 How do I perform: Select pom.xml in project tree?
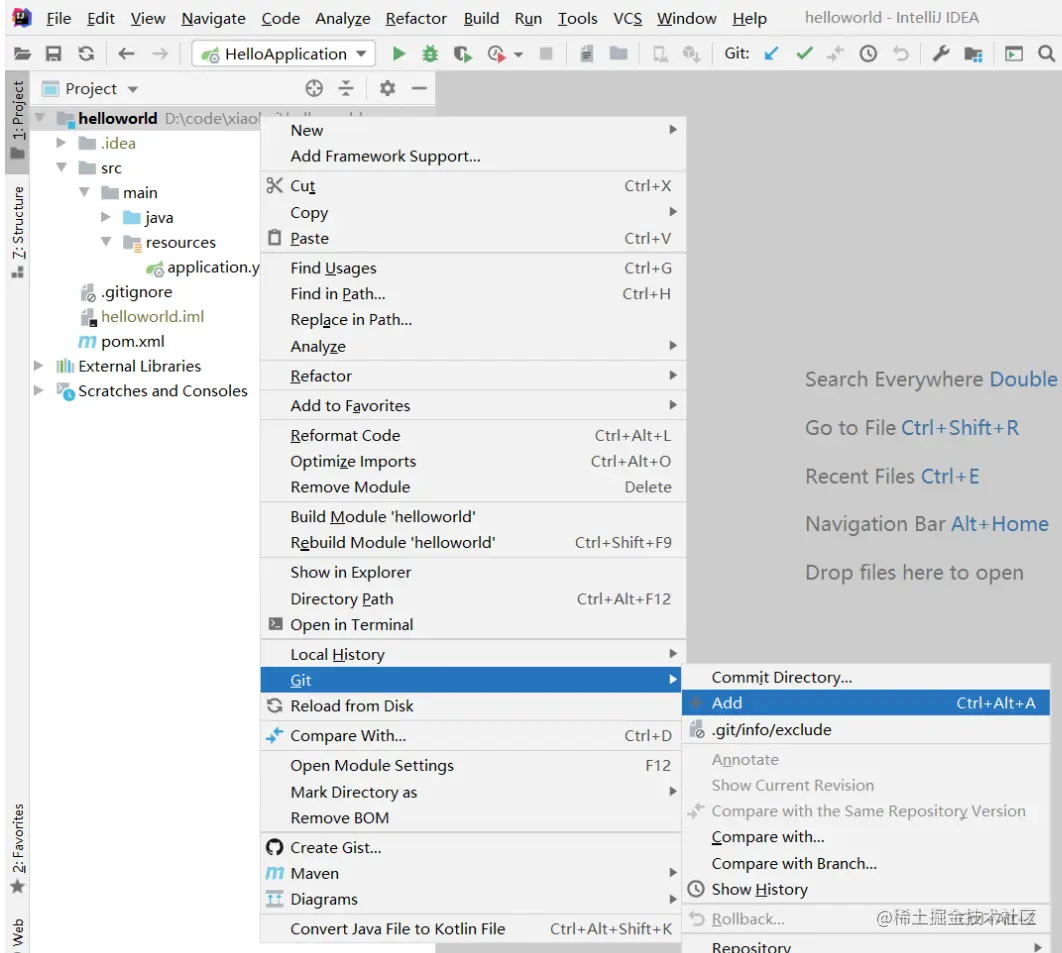pyautogui.click(x=132, y=341)
